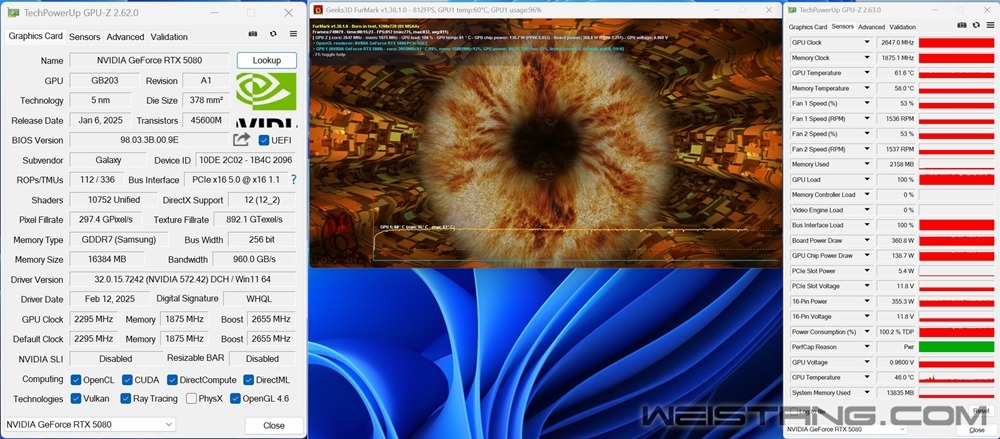The height and width of the screenshot is (439, 1000).
Task: Click Close button in GPU-Z Sensors window
Action: [976, 430]
